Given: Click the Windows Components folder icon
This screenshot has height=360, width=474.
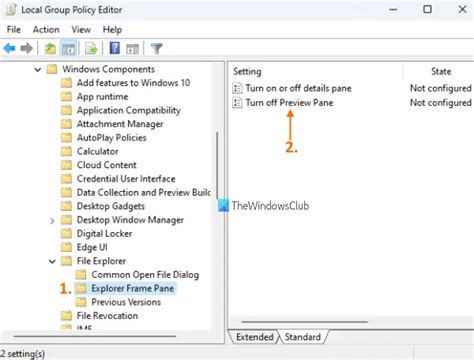Looking at the screenshot, I should [x=52, y=69].
